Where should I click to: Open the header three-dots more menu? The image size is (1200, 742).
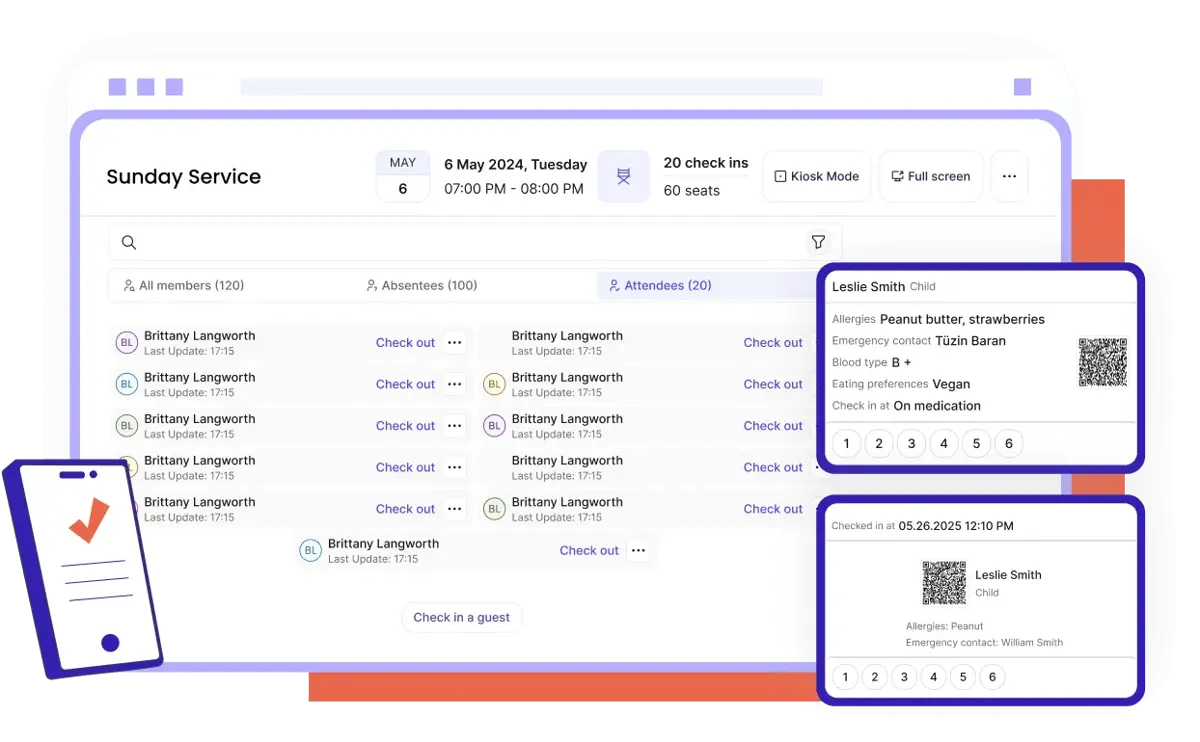pyautogui.click(x=1009, y=176)
